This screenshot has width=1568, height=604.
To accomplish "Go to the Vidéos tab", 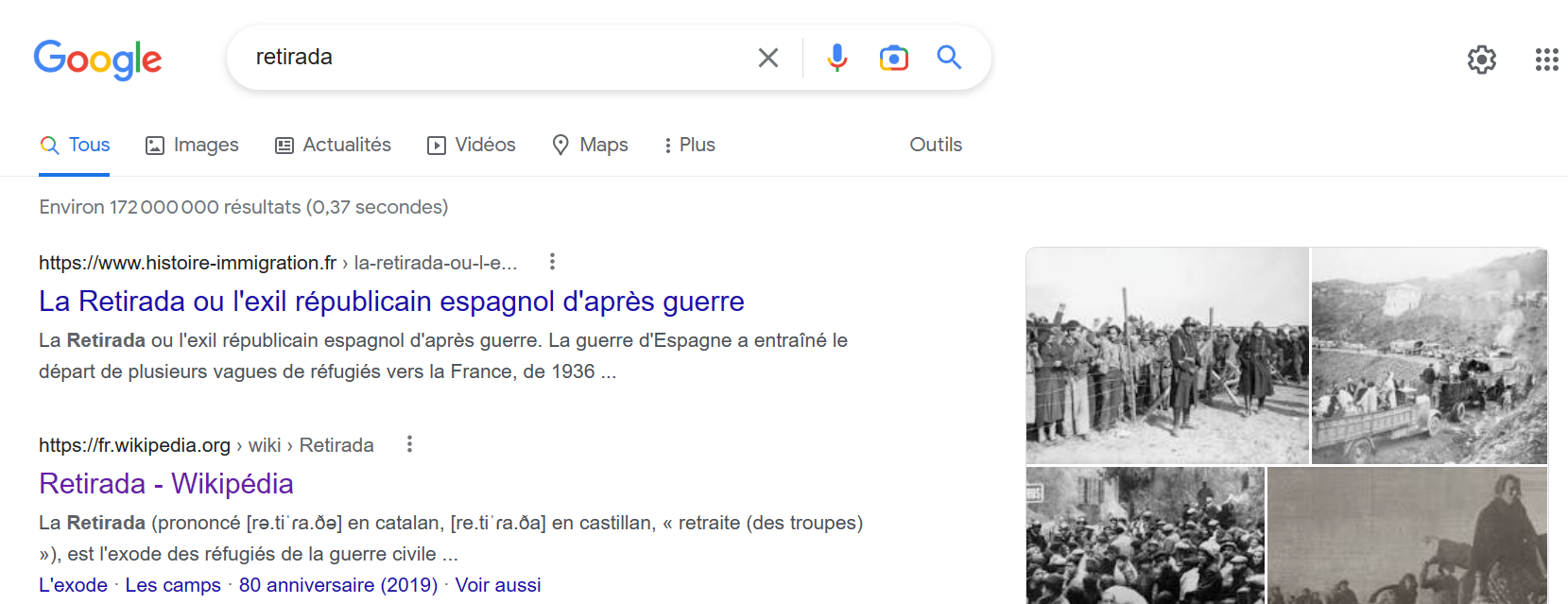I will point(472,145).
